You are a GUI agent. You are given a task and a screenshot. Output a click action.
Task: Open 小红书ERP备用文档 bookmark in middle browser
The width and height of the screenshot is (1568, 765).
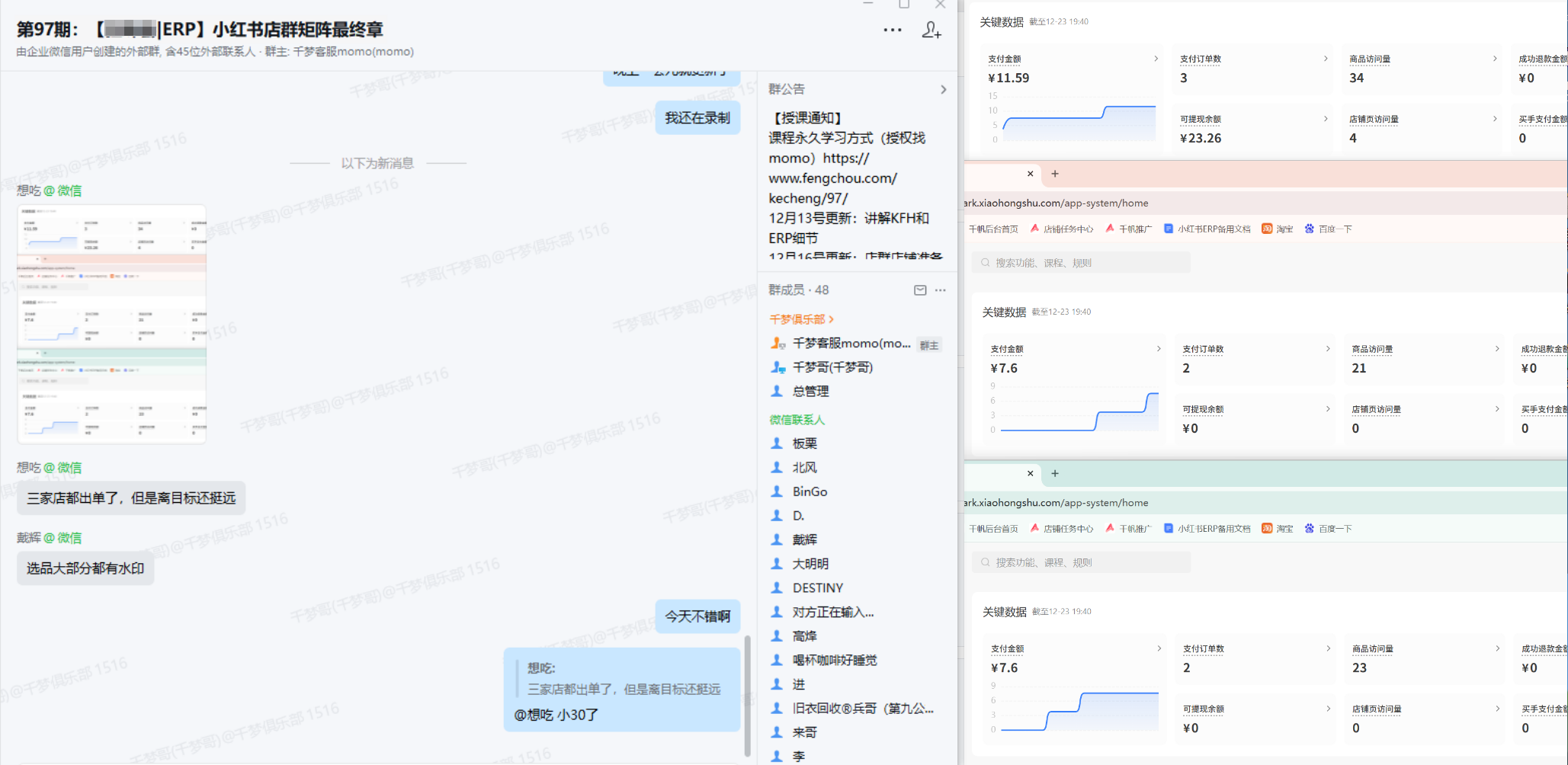point(1207,229)
